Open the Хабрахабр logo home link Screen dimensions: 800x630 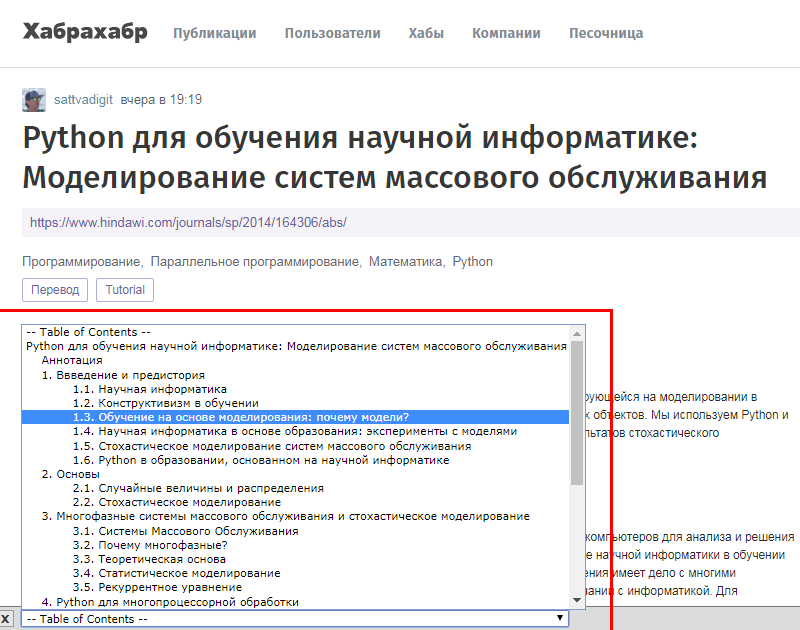tap(85, 32)
